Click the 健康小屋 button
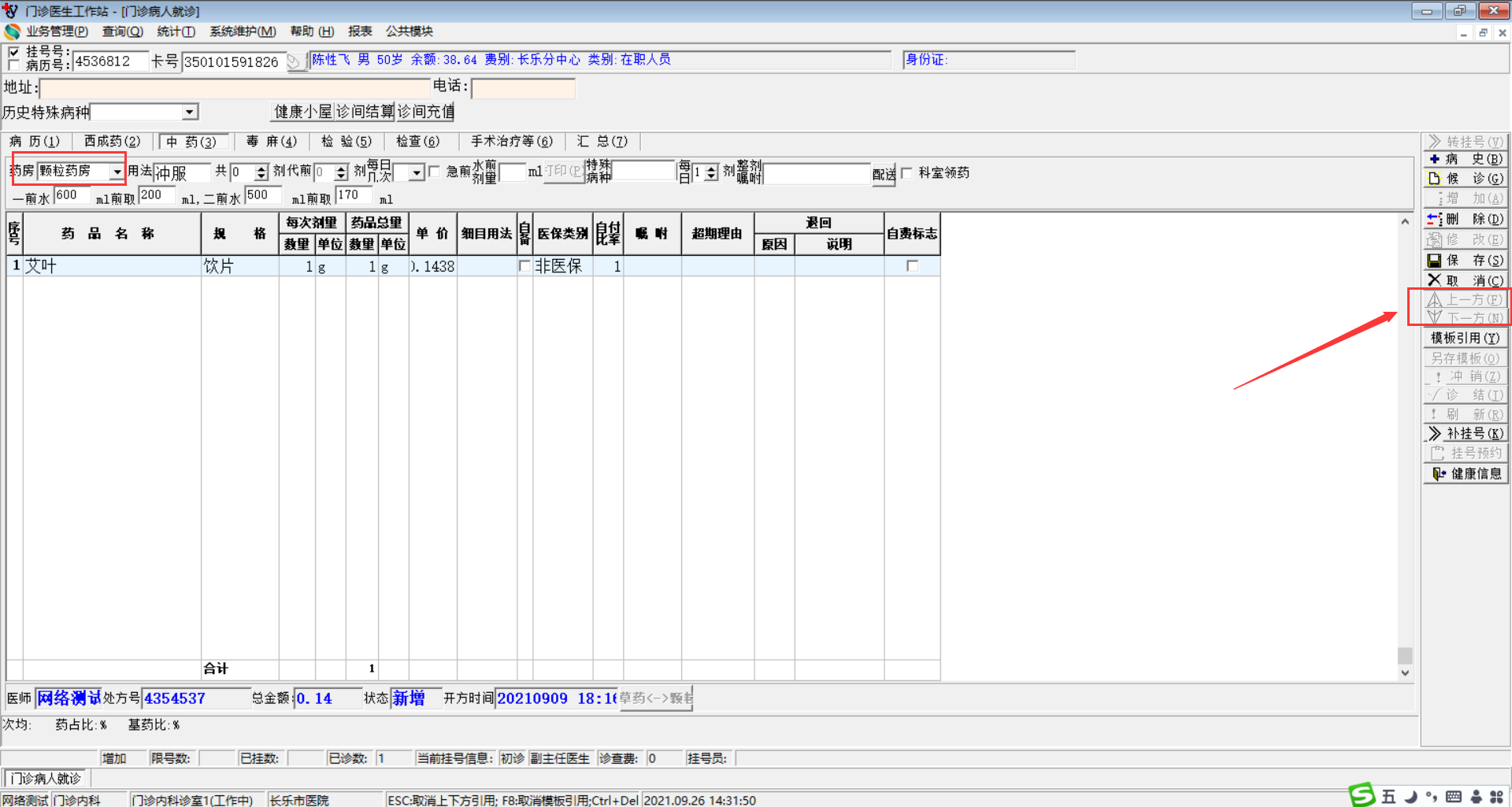 (x=303, y=112)
